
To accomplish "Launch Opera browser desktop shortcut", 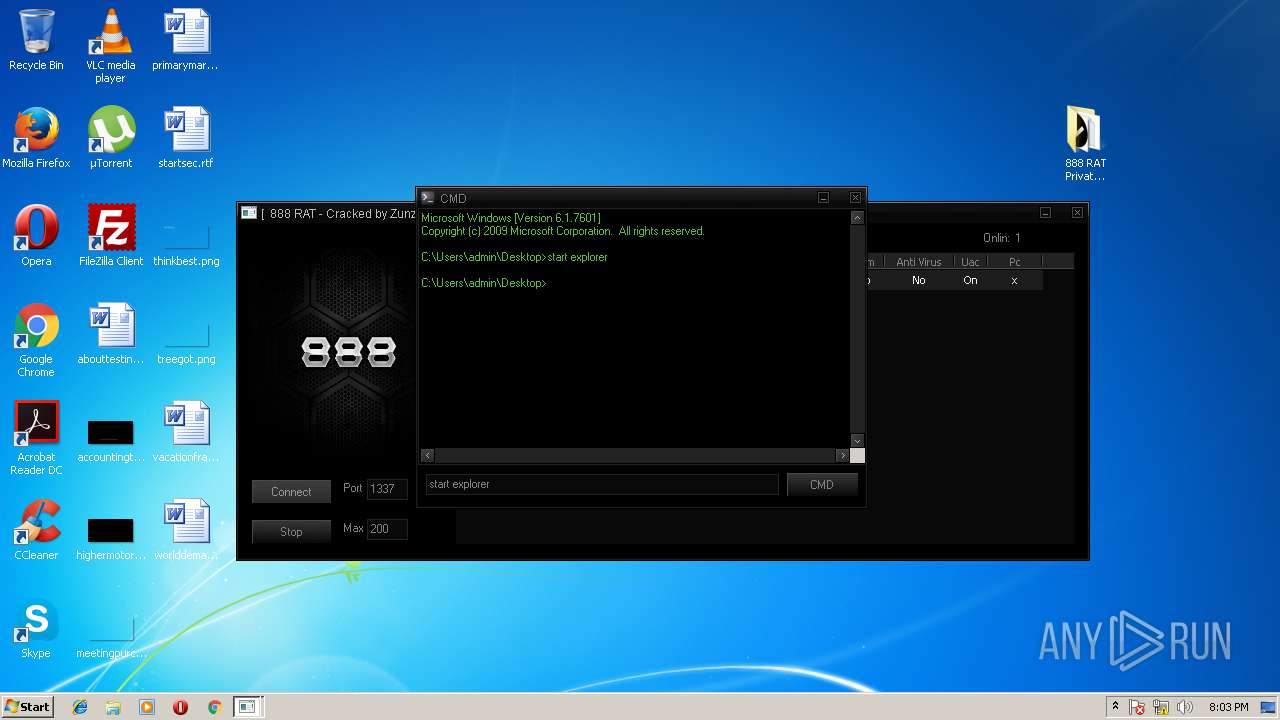I will pos(36,236).
